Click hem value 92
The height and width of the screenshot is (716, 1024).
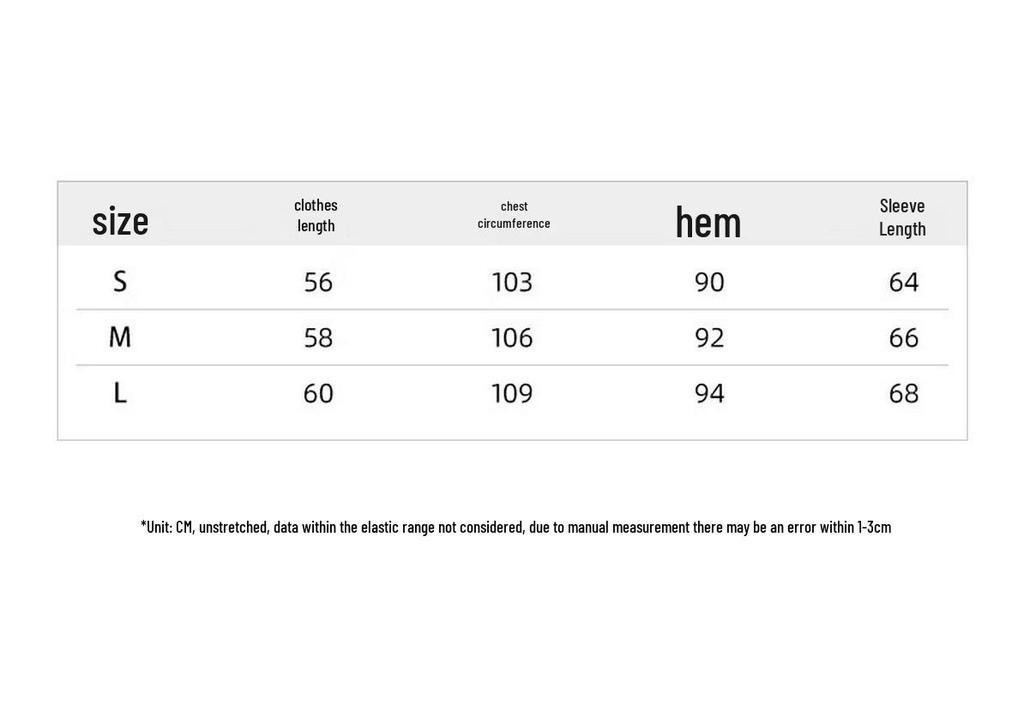709,338
